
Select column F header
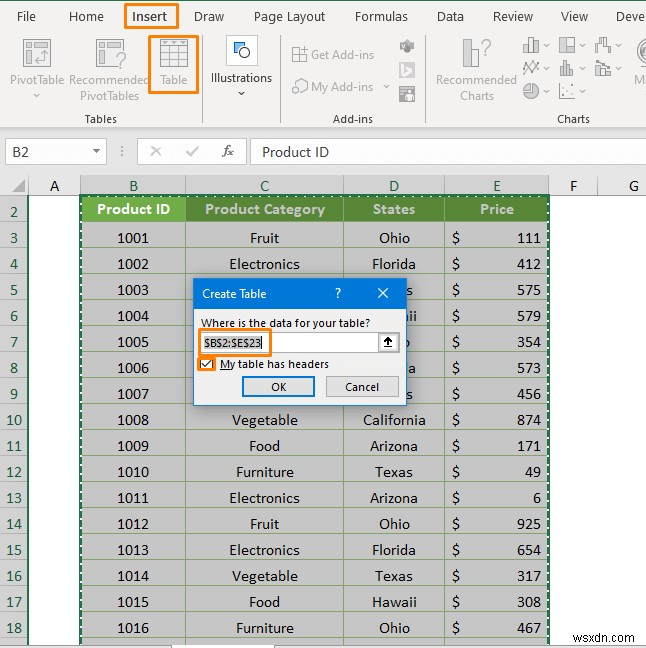click(573, 186)
